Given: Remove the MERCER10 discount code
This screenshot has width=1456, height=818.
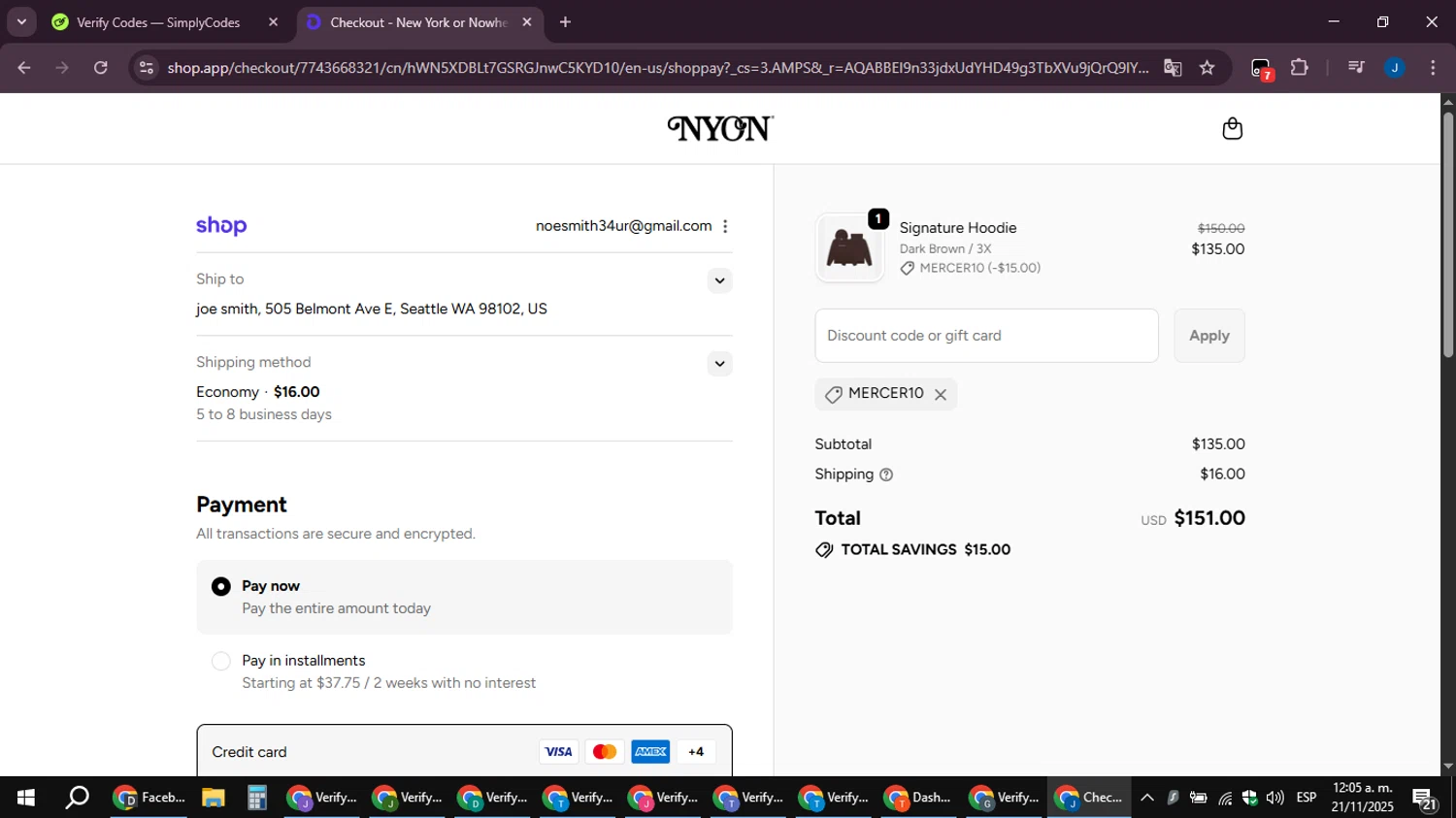Looking at the screenshot, I should [x=941, y=394].
